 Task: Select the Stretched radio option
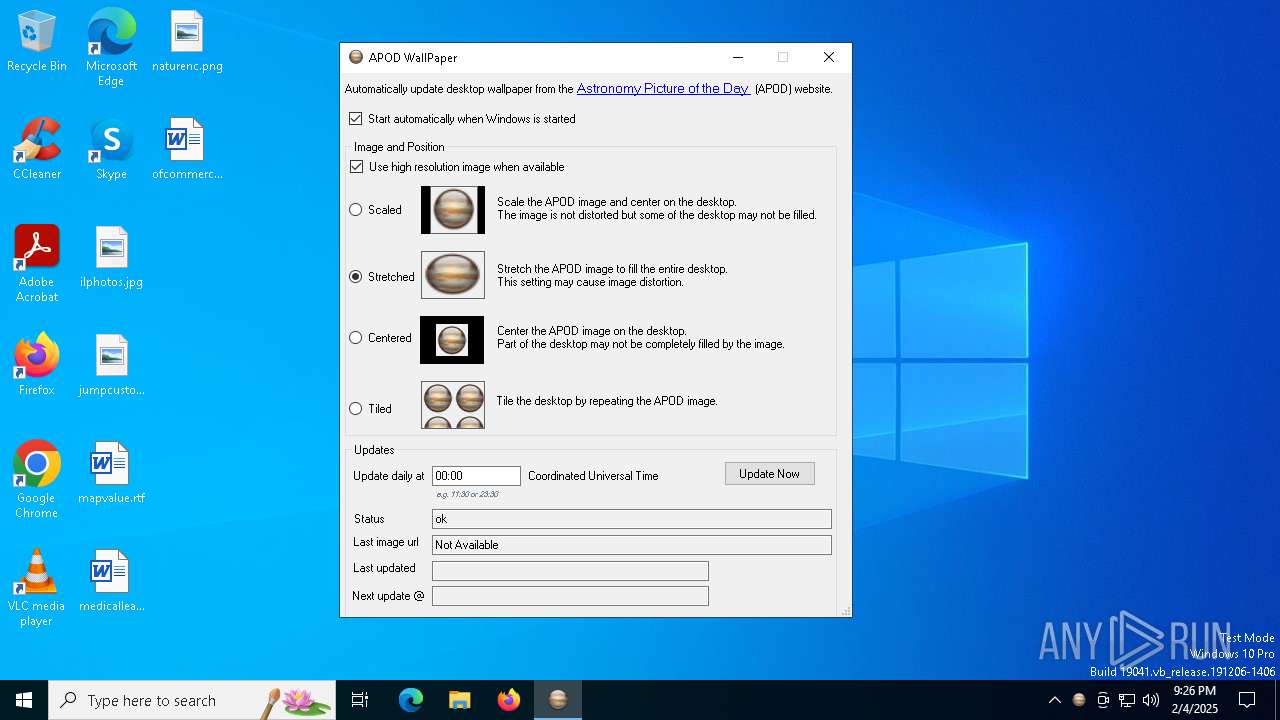click(x=381, y=277)
